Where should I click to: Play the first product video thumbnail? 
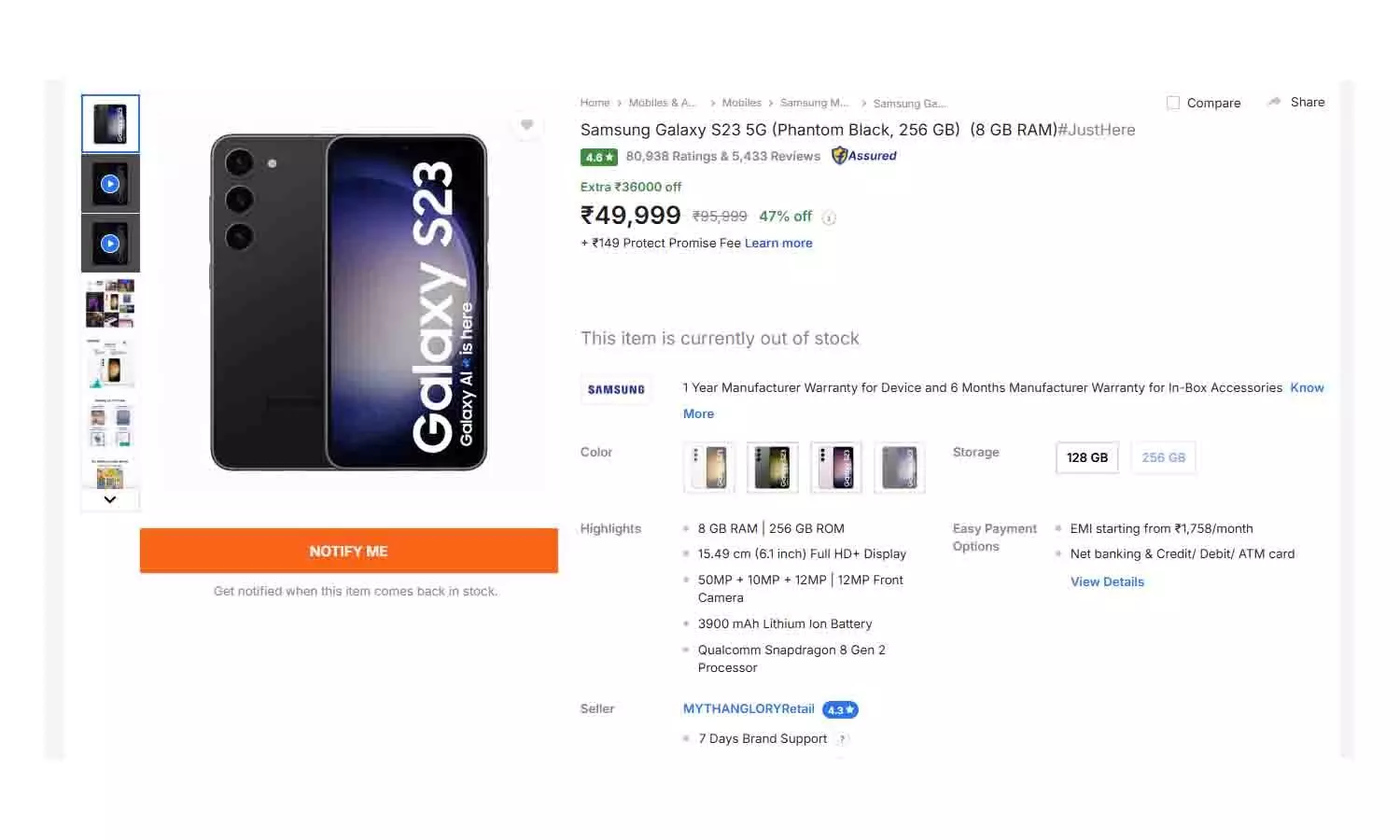109,183
